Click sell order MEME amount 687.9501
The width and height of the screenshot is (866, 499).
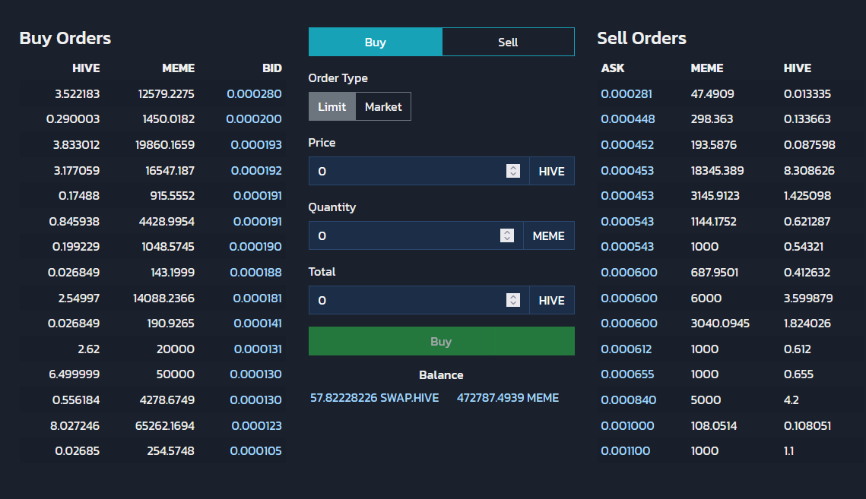pos(714,272)
